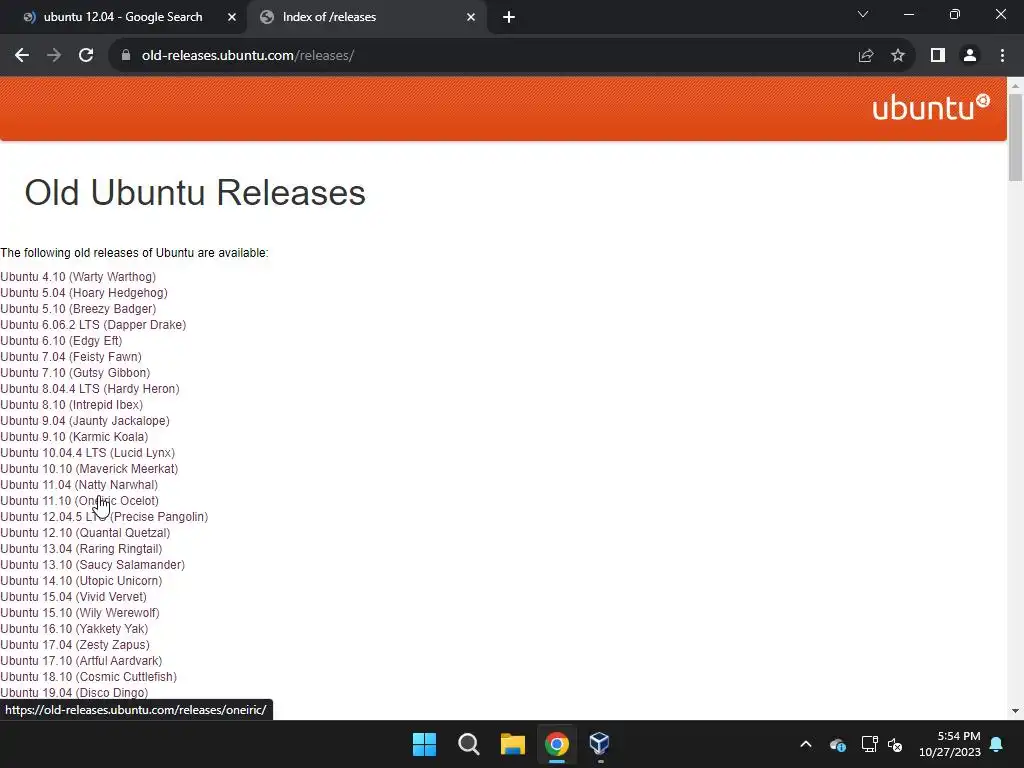Screen dimensions: 1024x768
Task: Open File Explorer from the taskbar
Action: coord(513,744)
